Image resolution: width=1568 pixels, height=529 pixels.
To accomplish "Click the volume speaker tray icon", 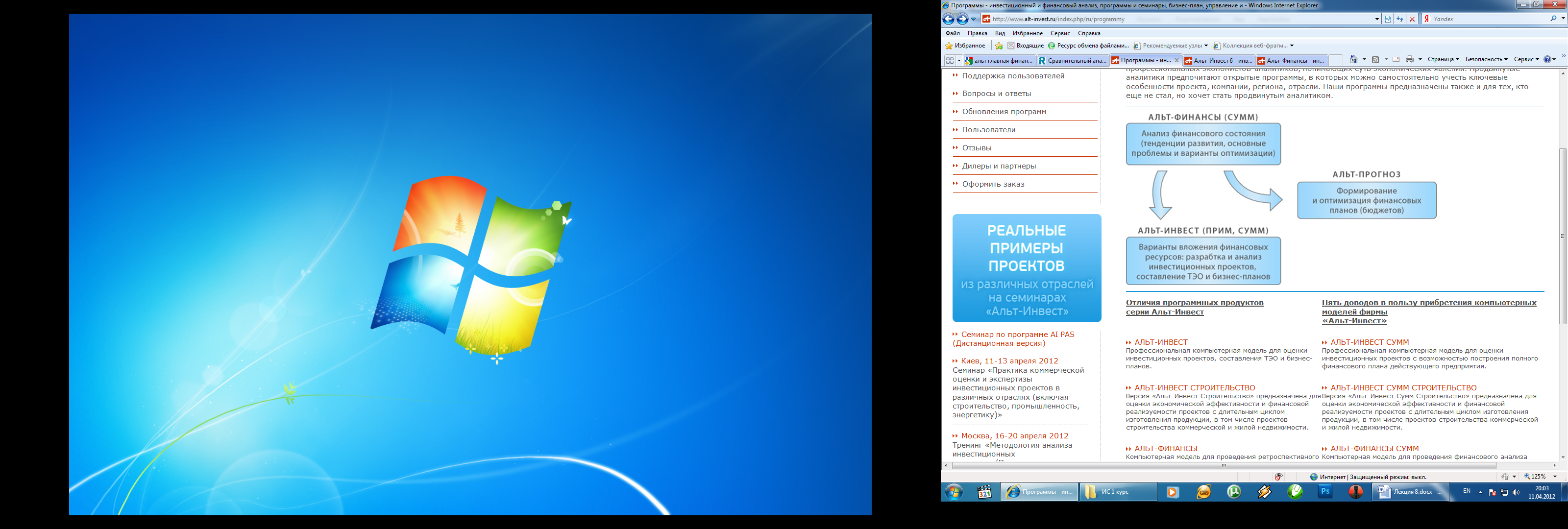I will pos(1516,492).
